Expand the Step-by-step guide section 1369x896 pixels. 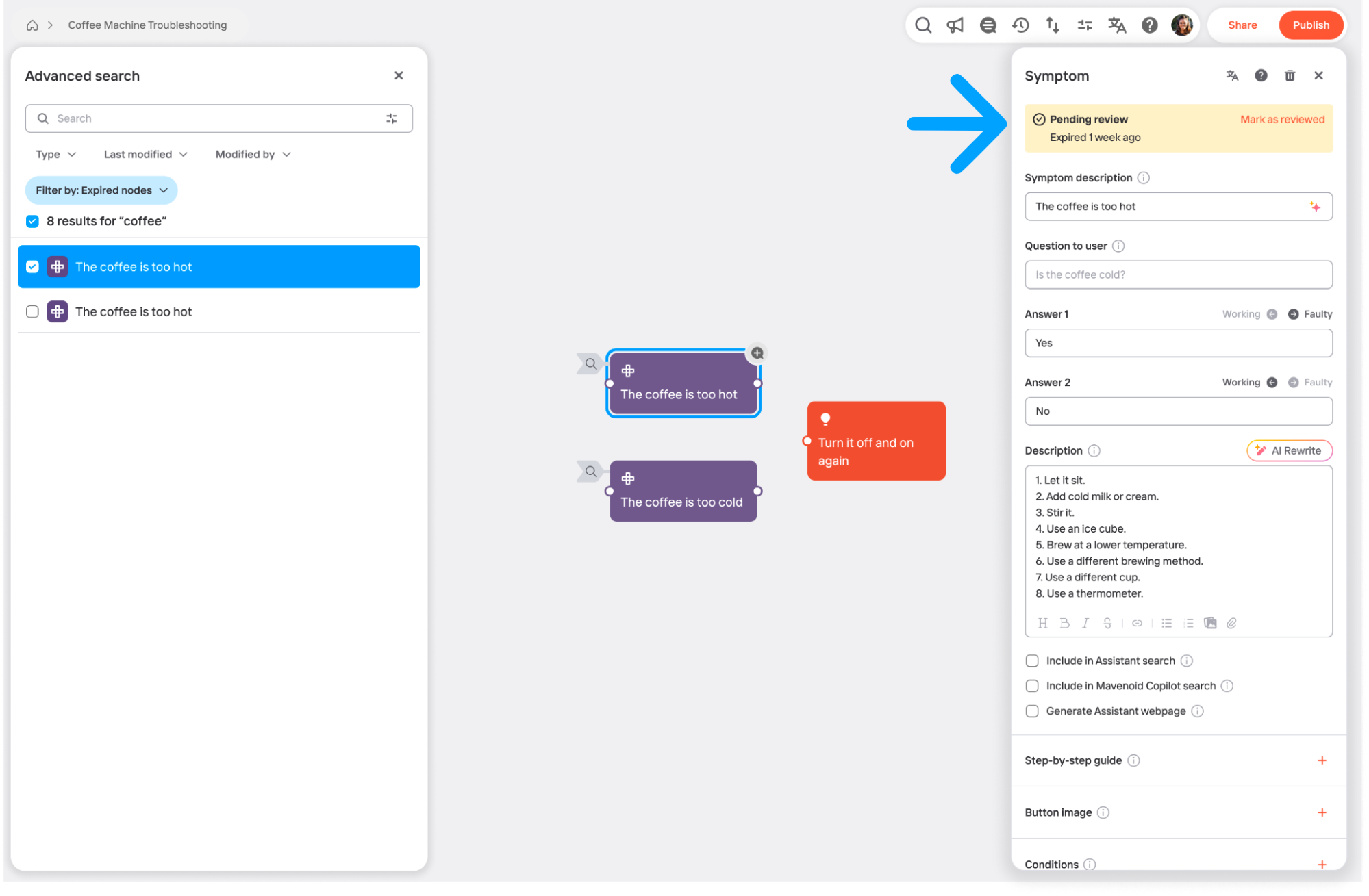pyautogui.click(x=1322, y=760)
